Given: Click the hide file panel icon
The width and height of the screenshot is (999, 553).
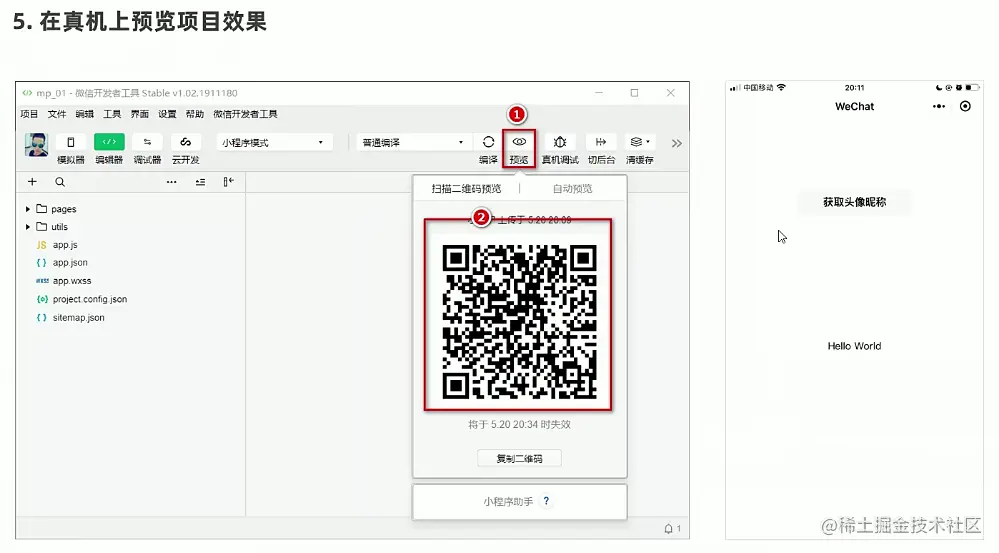Looking at the screenshot, I should 228,182.
